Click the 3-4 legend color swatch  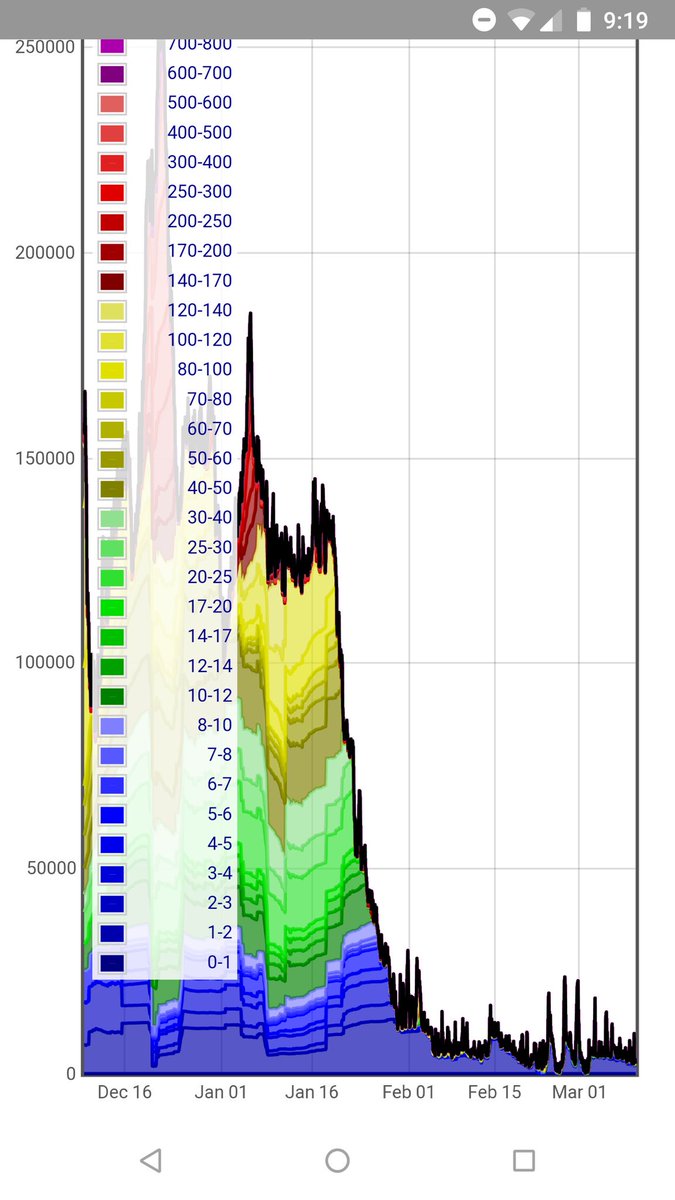coord(112,874)
